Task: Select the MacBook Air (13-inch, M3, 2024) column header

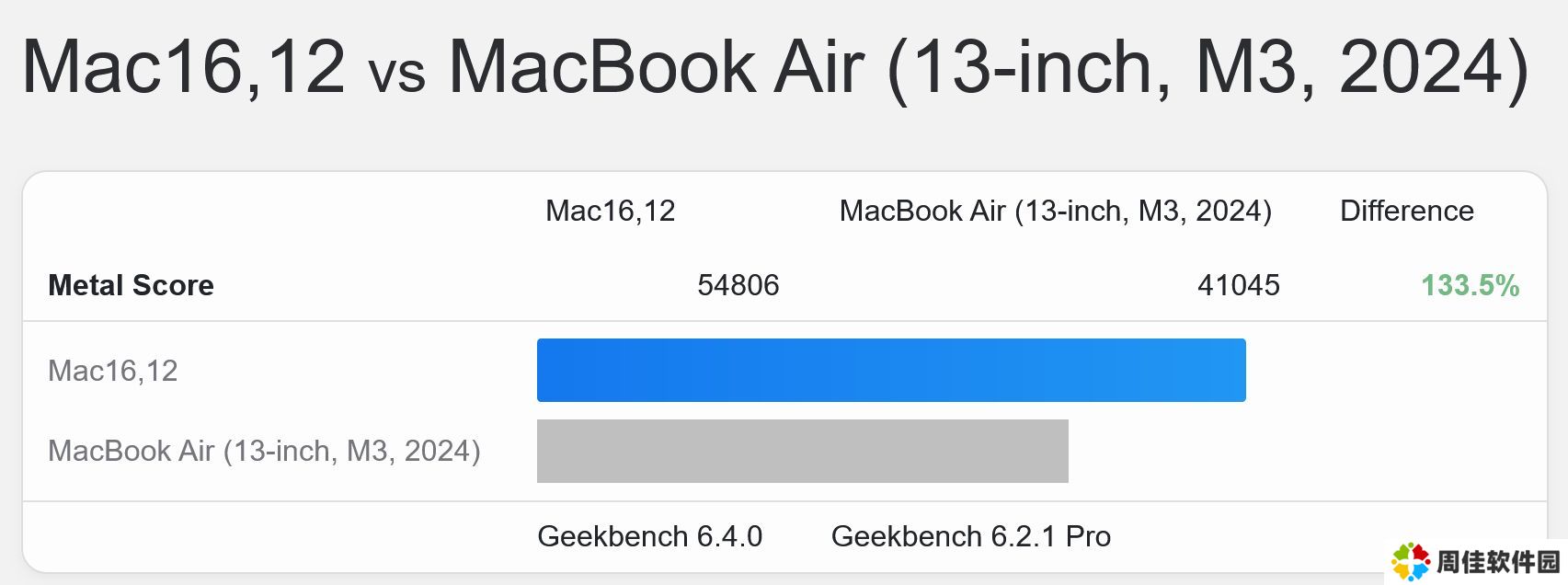Action: click(1056, 211)
